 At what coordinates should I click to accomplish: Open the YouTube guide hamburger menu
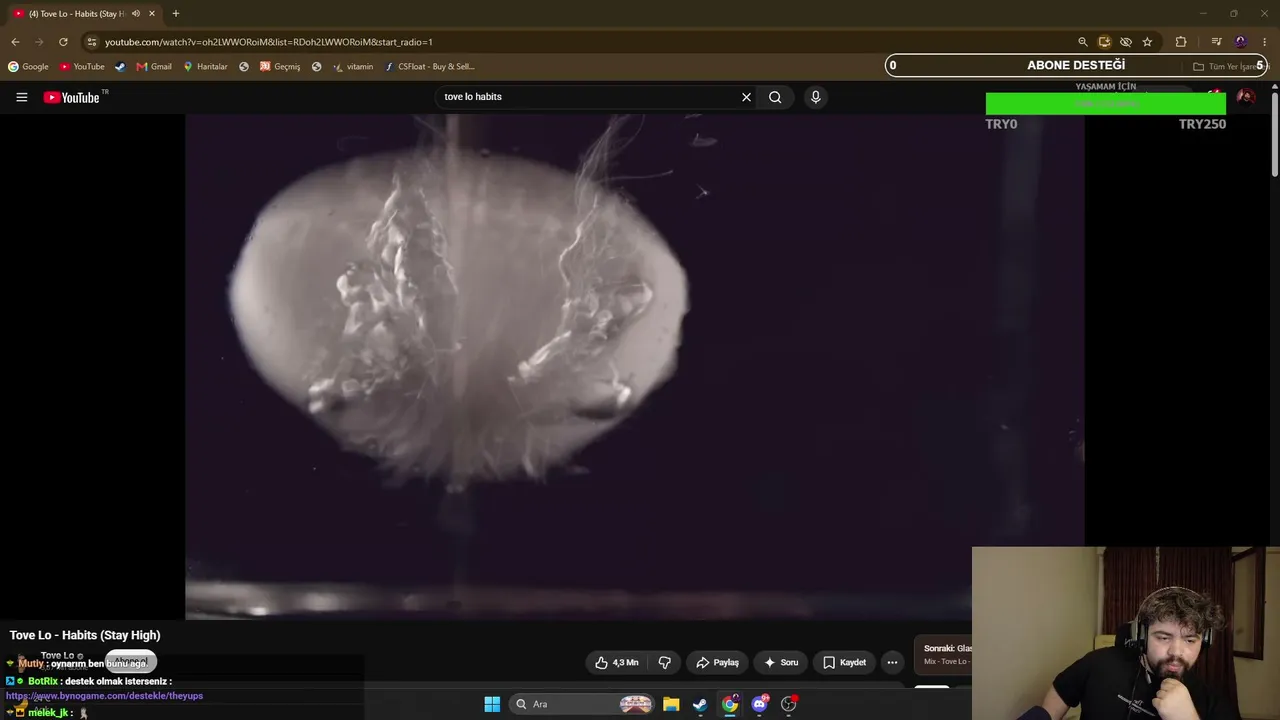[x=22, y=97]
